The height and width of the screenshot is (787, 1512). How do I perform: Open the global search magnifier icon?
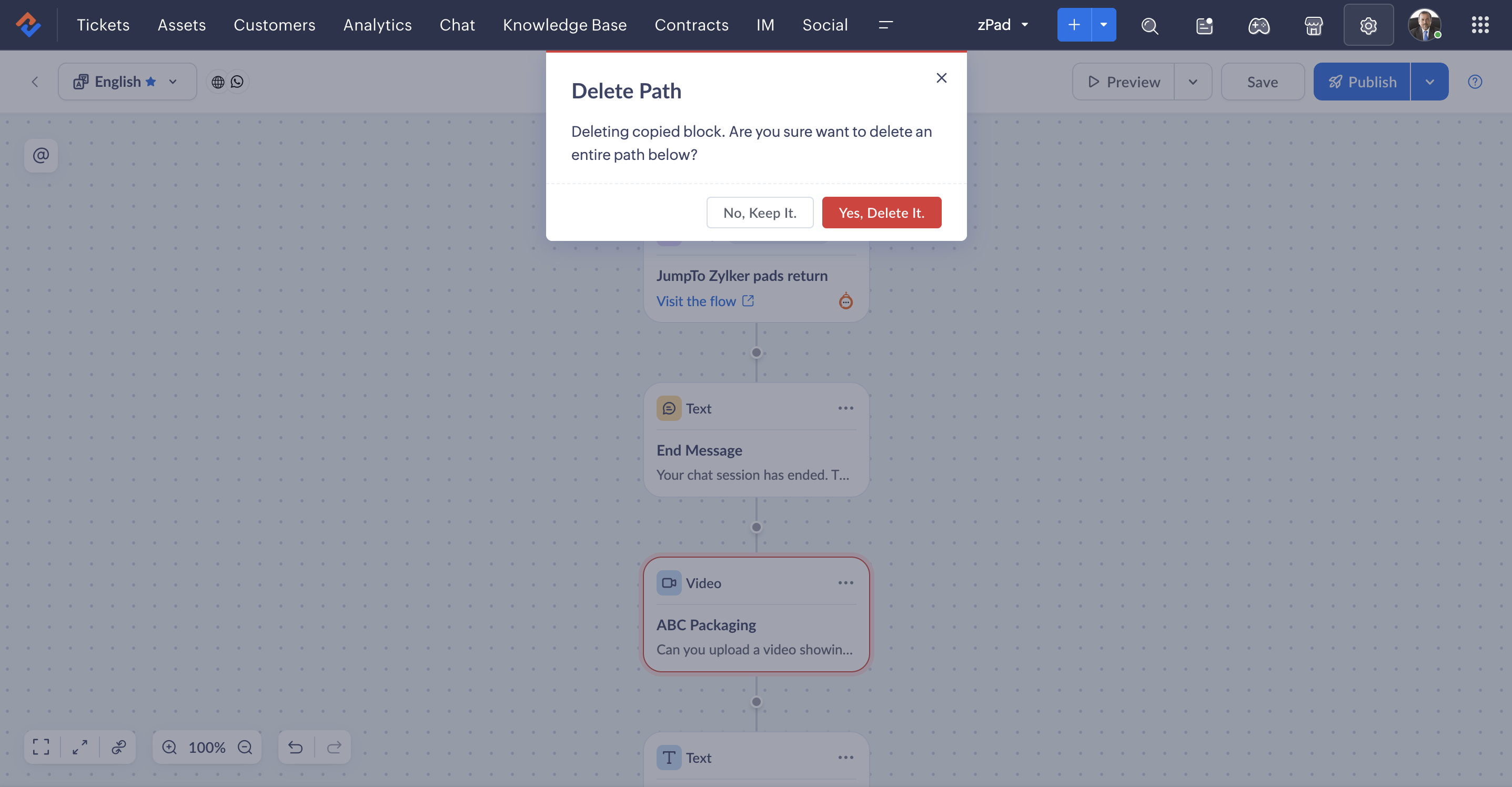1150,25
